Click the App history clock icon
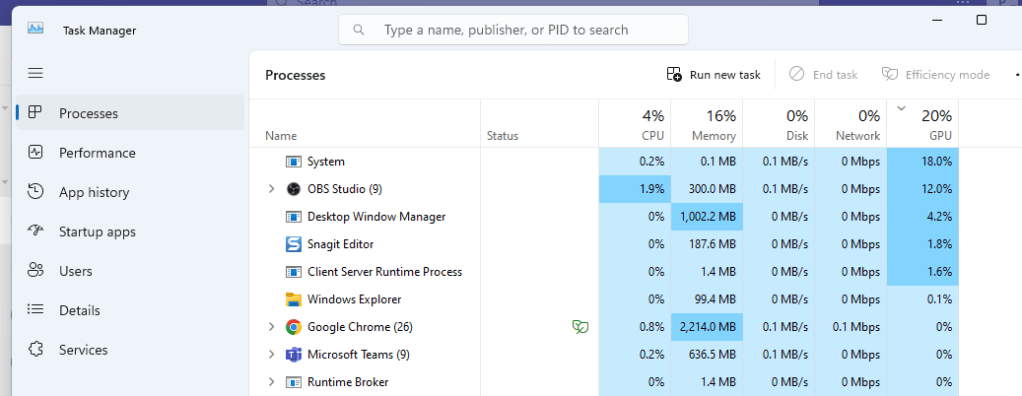This screenshot has height=396, width=1022. click(x=35, y=191)
